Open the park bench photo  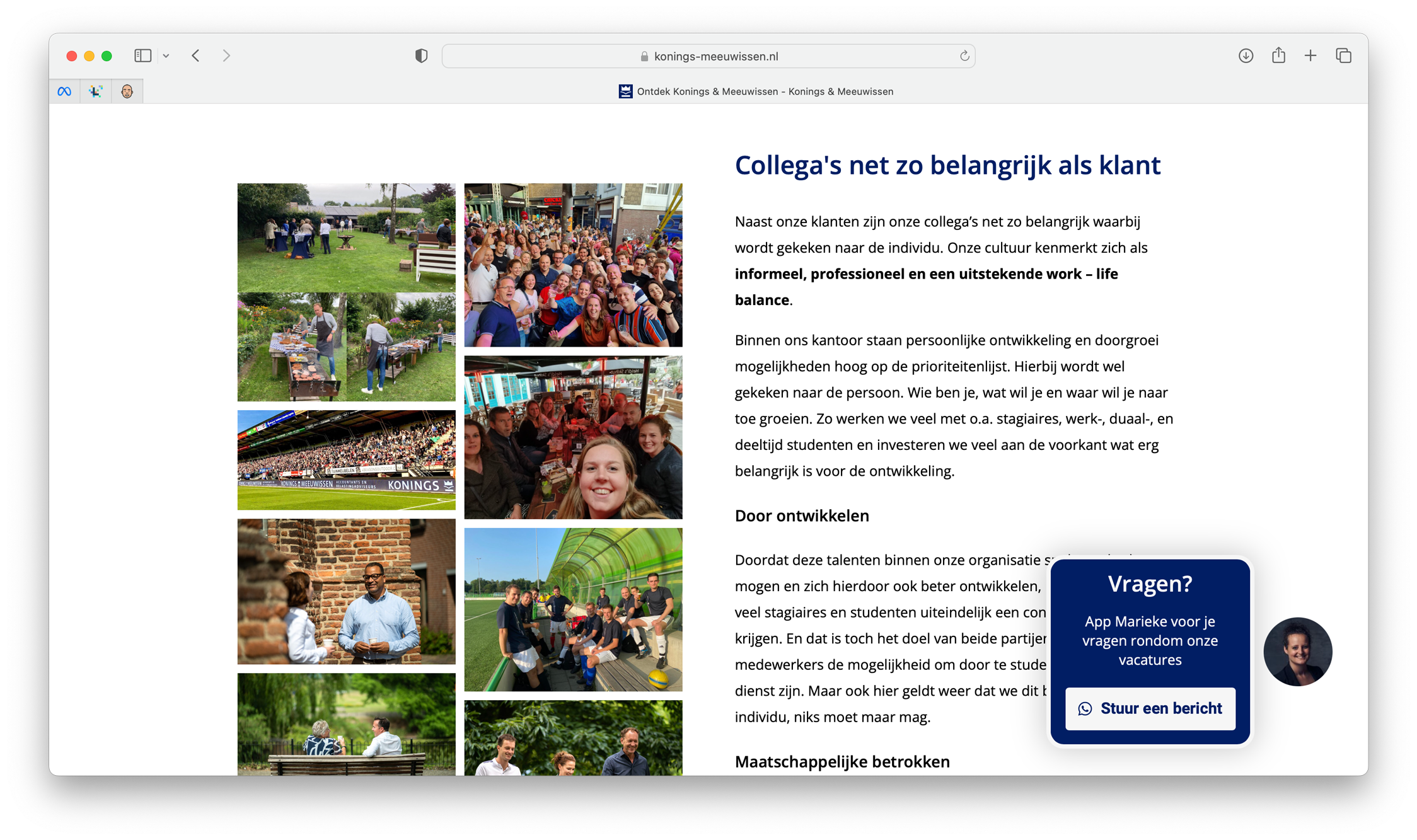coord(346,724)
